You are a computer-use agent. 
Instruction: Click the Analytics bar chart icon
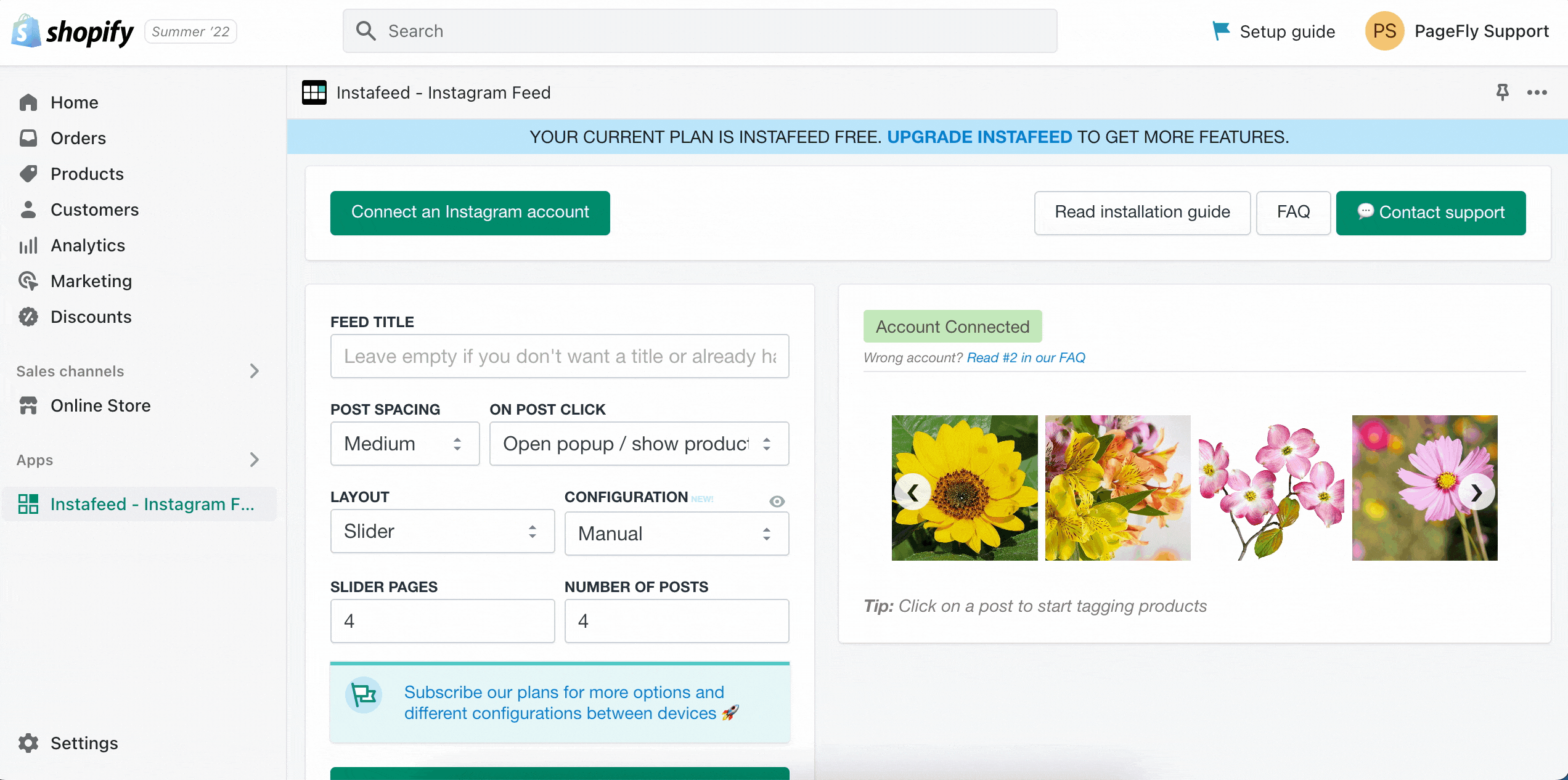[28, 245]
